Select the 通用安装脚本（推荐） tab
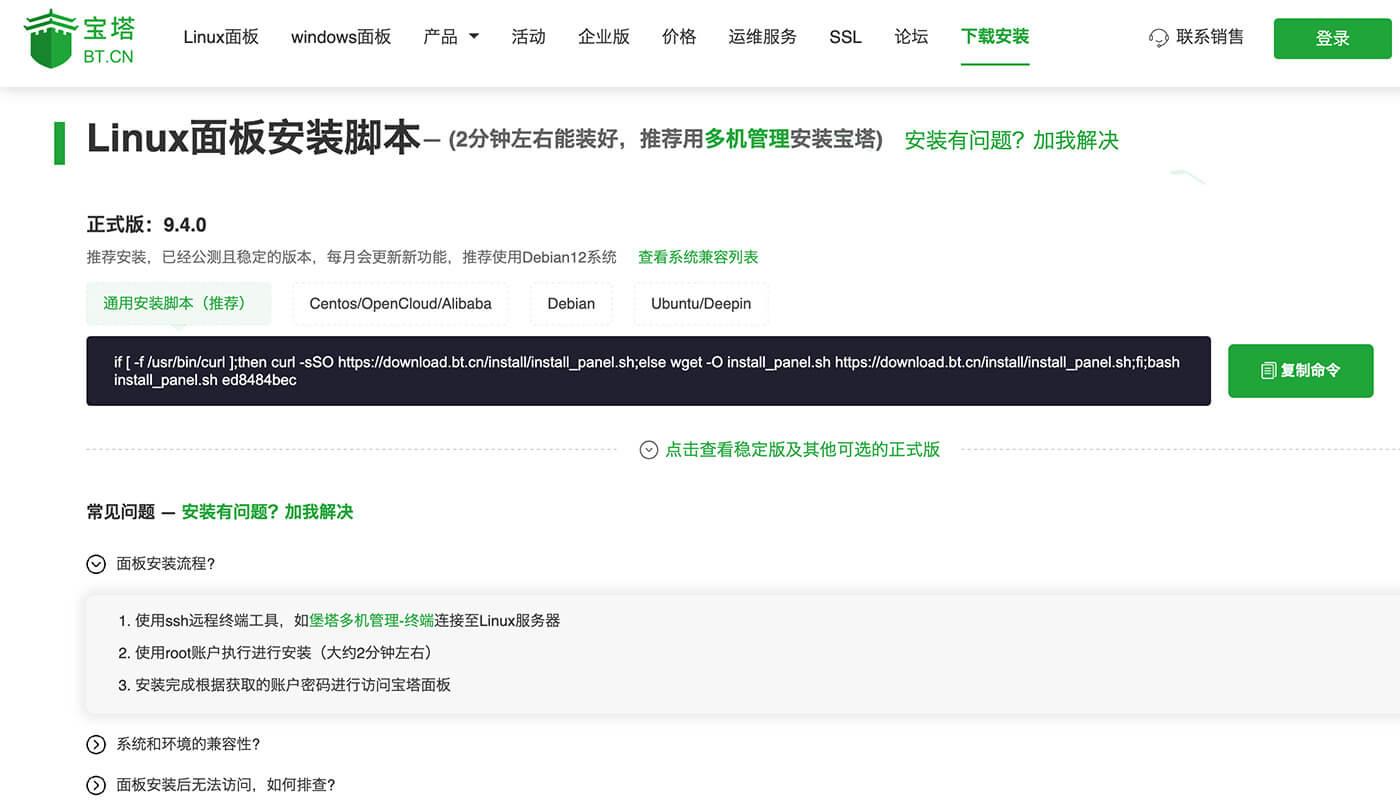Screen dimensions: 1400x800 click(178, 303)
